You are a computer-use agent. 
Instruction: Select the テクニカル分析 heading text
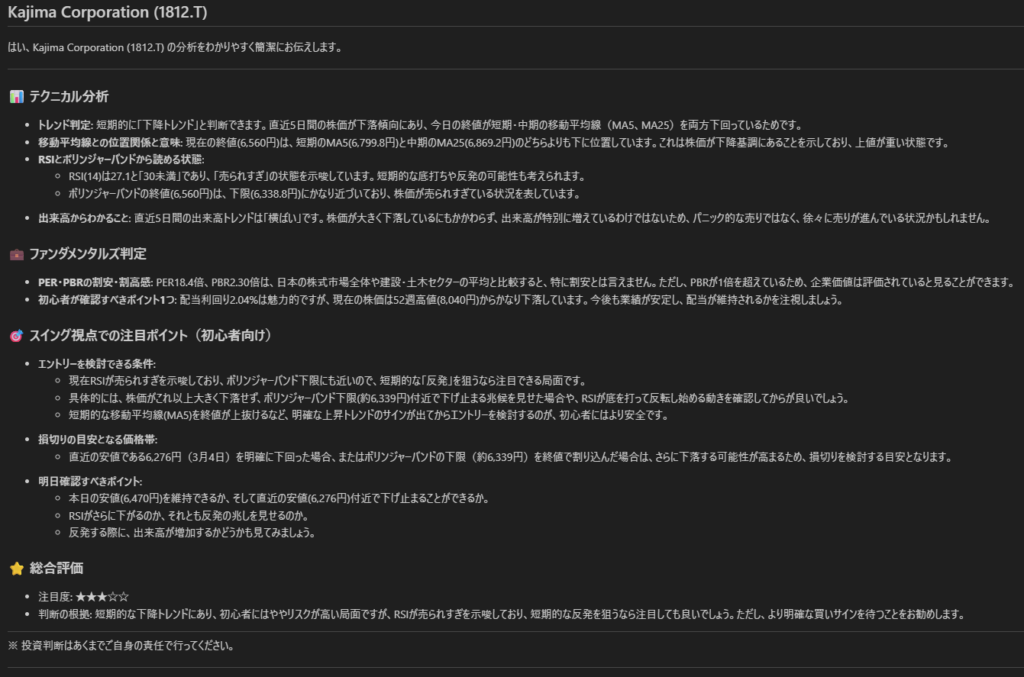(69, 97)
